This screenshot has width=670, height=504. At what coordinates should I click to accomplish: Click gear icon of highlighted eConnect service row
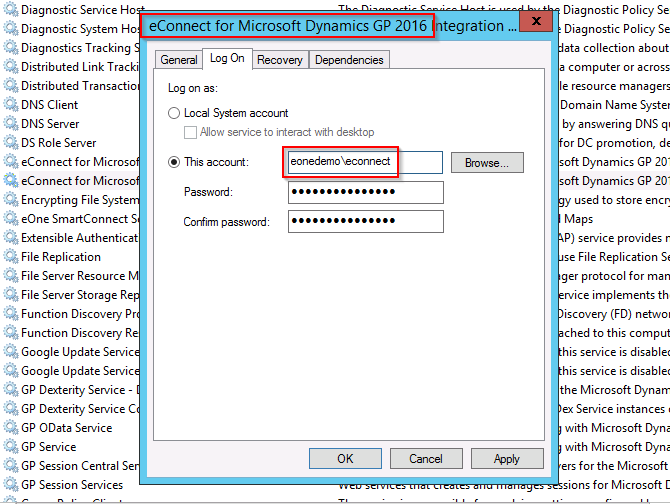[x=10, y=180]
